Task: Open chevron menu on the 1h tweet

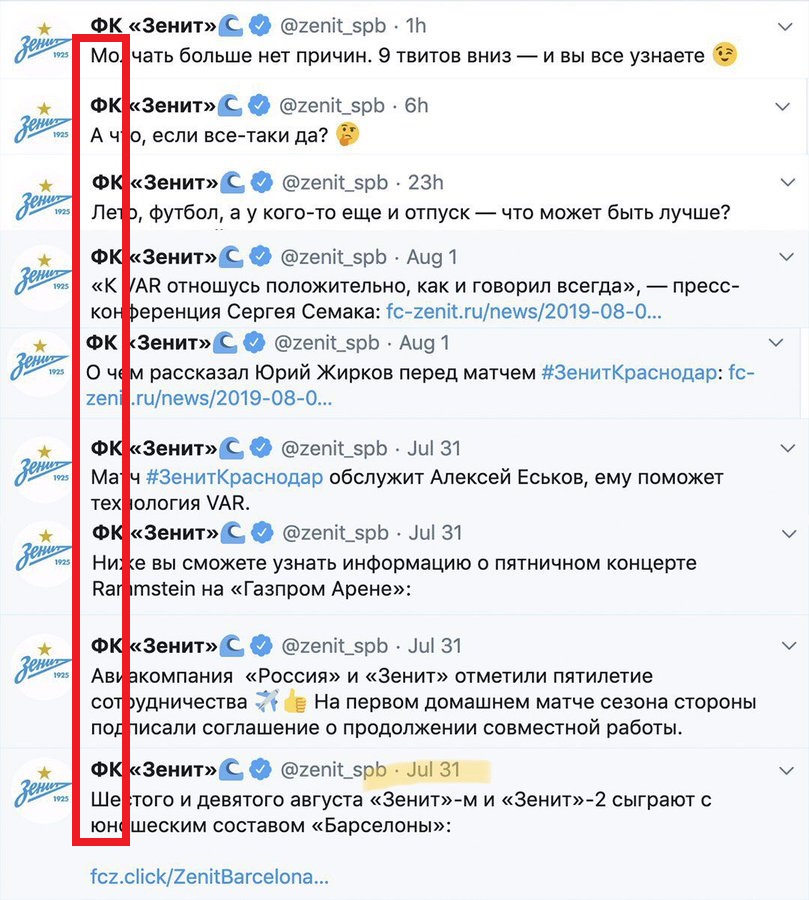Action: (x=784, y=26)
